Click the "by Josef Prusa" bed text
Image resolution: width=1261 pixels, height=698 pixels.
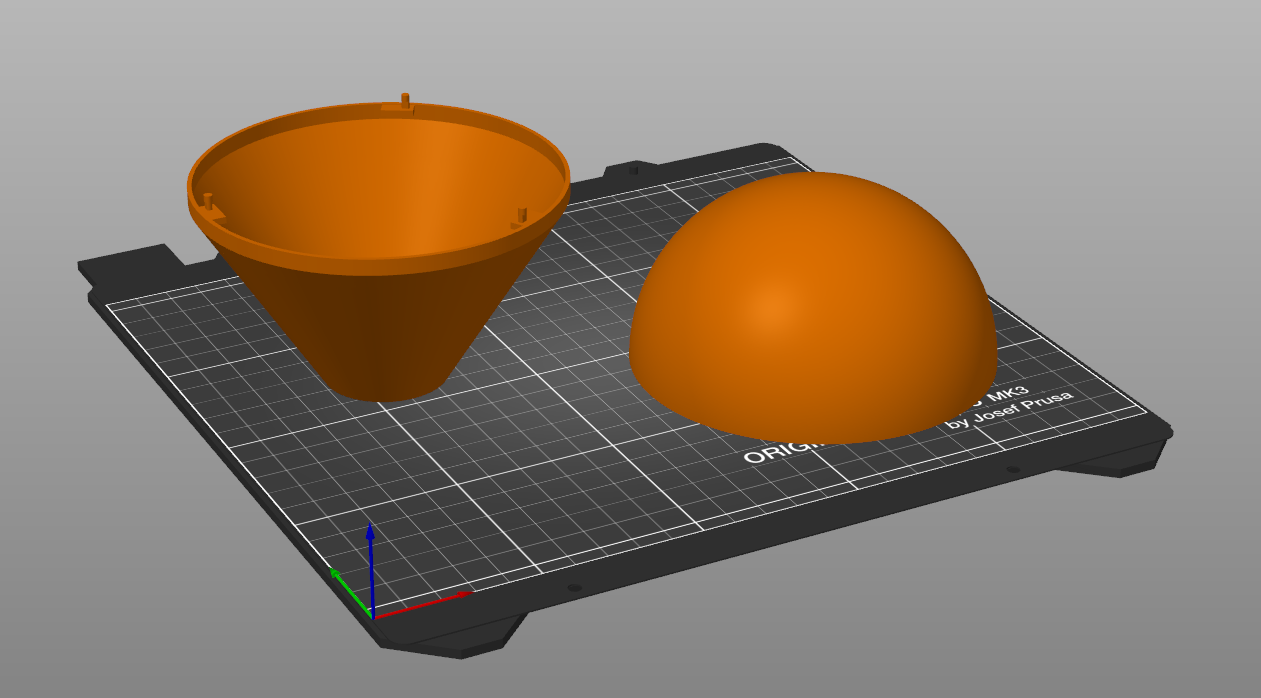[1010, 410]
